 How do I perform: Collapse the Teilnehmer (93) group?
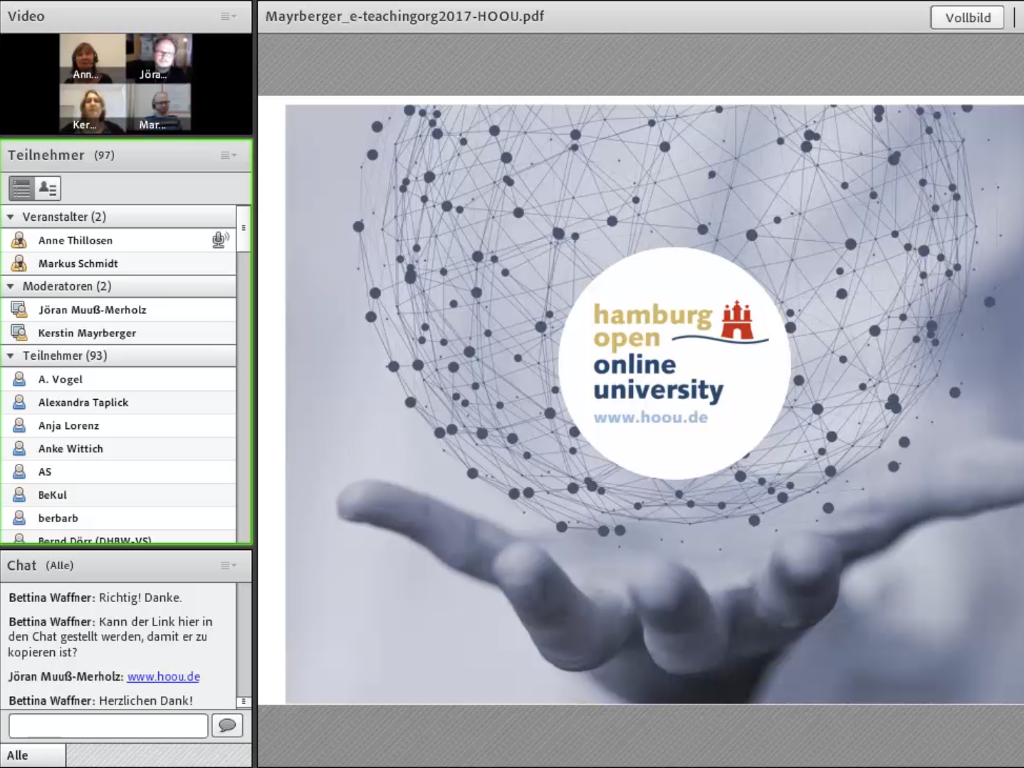coord(10,356)
